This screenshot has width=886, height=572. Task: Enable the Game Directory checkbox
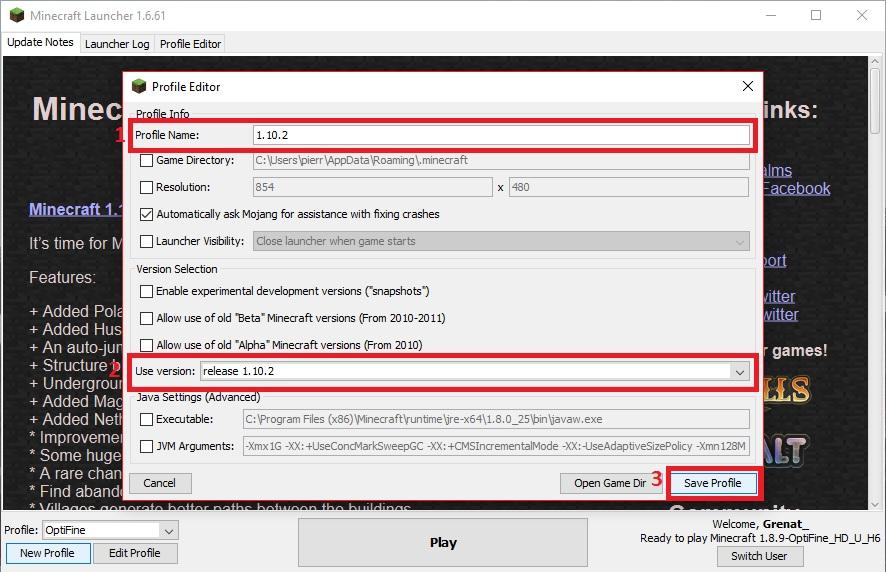(x=146, y=161)
